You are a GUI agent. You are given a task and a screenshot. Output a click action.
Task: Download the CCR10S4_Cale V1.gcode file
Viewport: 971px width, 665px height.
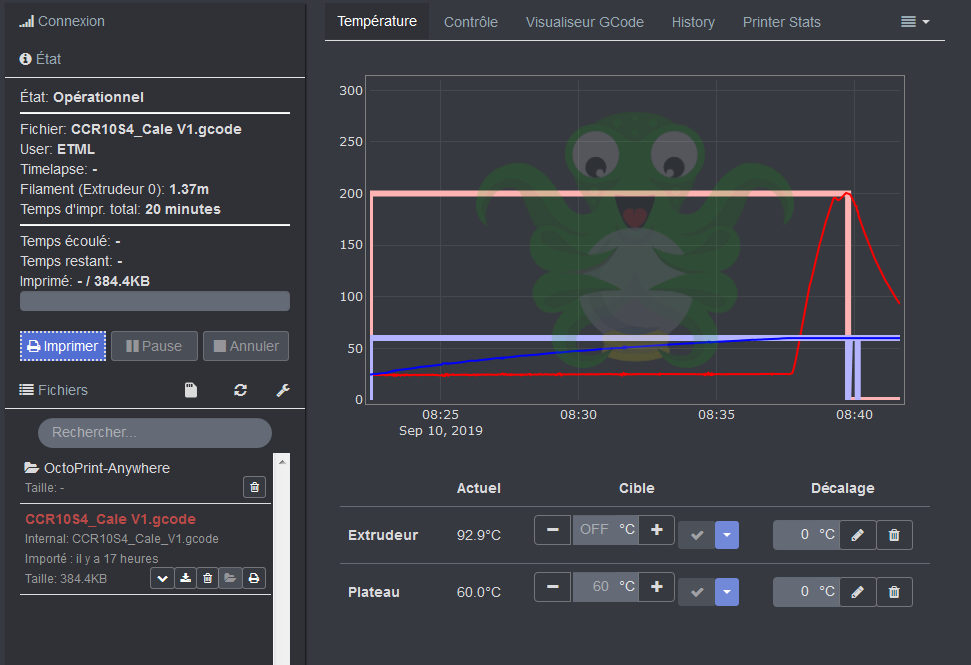click(x=185, y=578)
